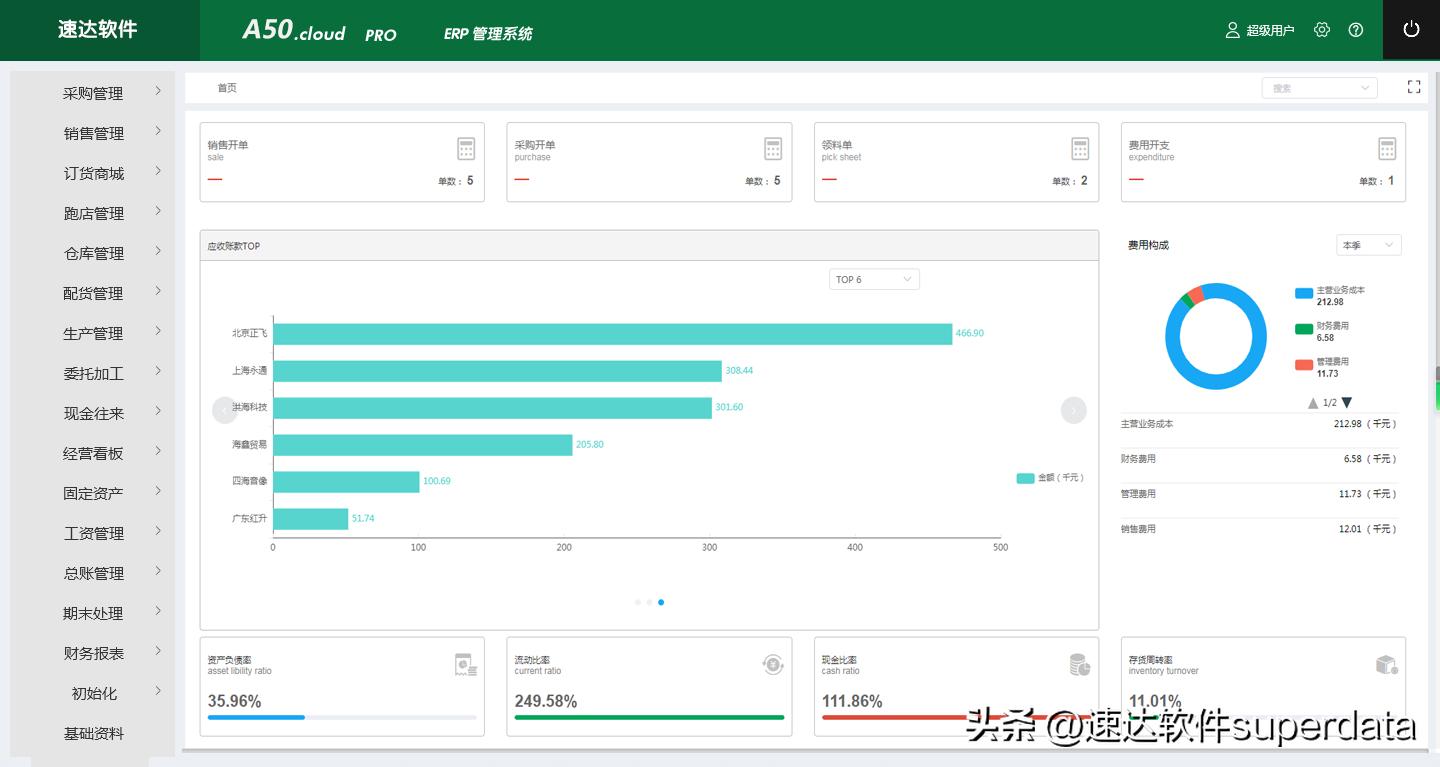Click the 销售开单 calculator icon
The height and width of the screenshot is (767, 1440).
[466, 147]
